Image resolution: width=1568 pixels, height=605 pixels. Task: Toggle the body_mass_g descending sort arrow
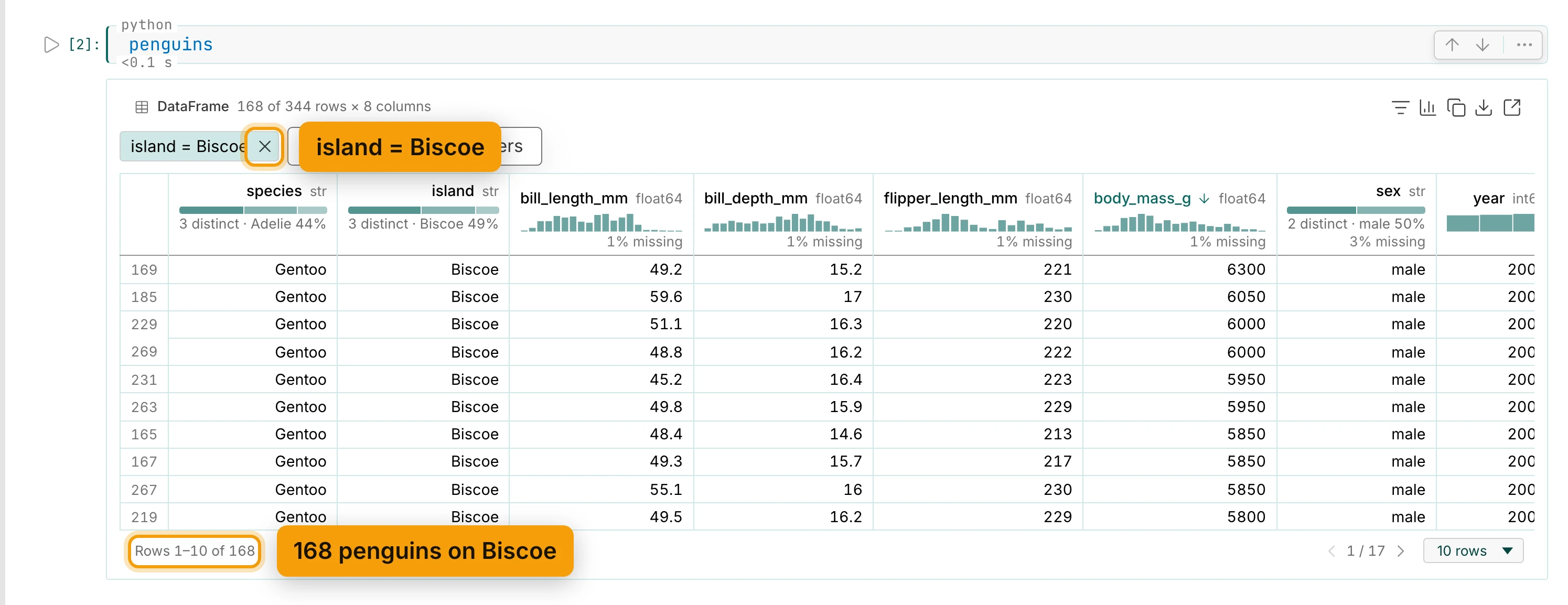(x=1204, y=199)
